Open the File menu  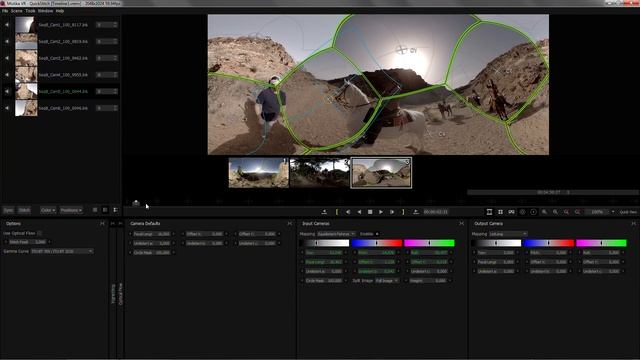5,11
